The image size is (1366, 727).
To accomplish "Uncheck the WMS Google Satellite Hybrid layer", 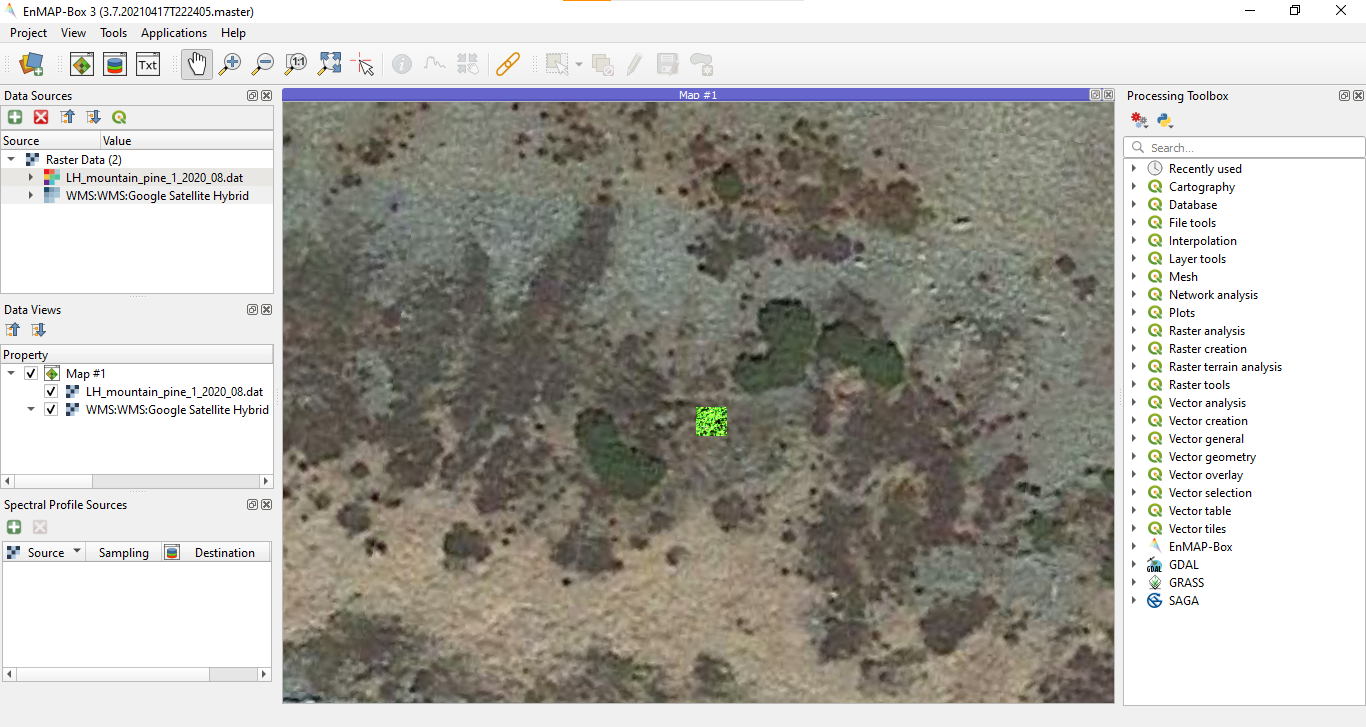I will pos(50,409).
